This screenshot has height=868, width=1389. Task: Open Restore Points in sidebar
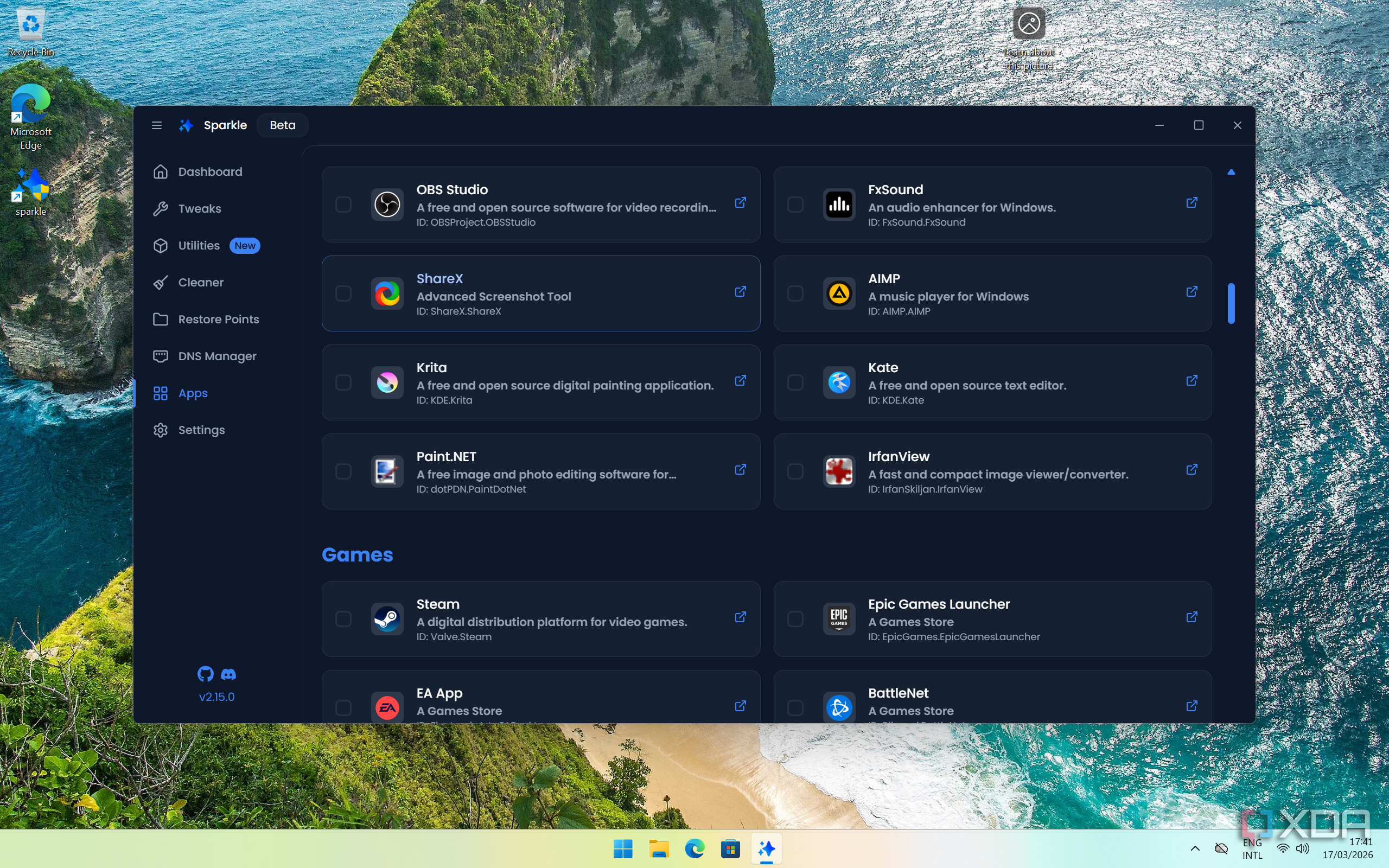tap(218, 319)
